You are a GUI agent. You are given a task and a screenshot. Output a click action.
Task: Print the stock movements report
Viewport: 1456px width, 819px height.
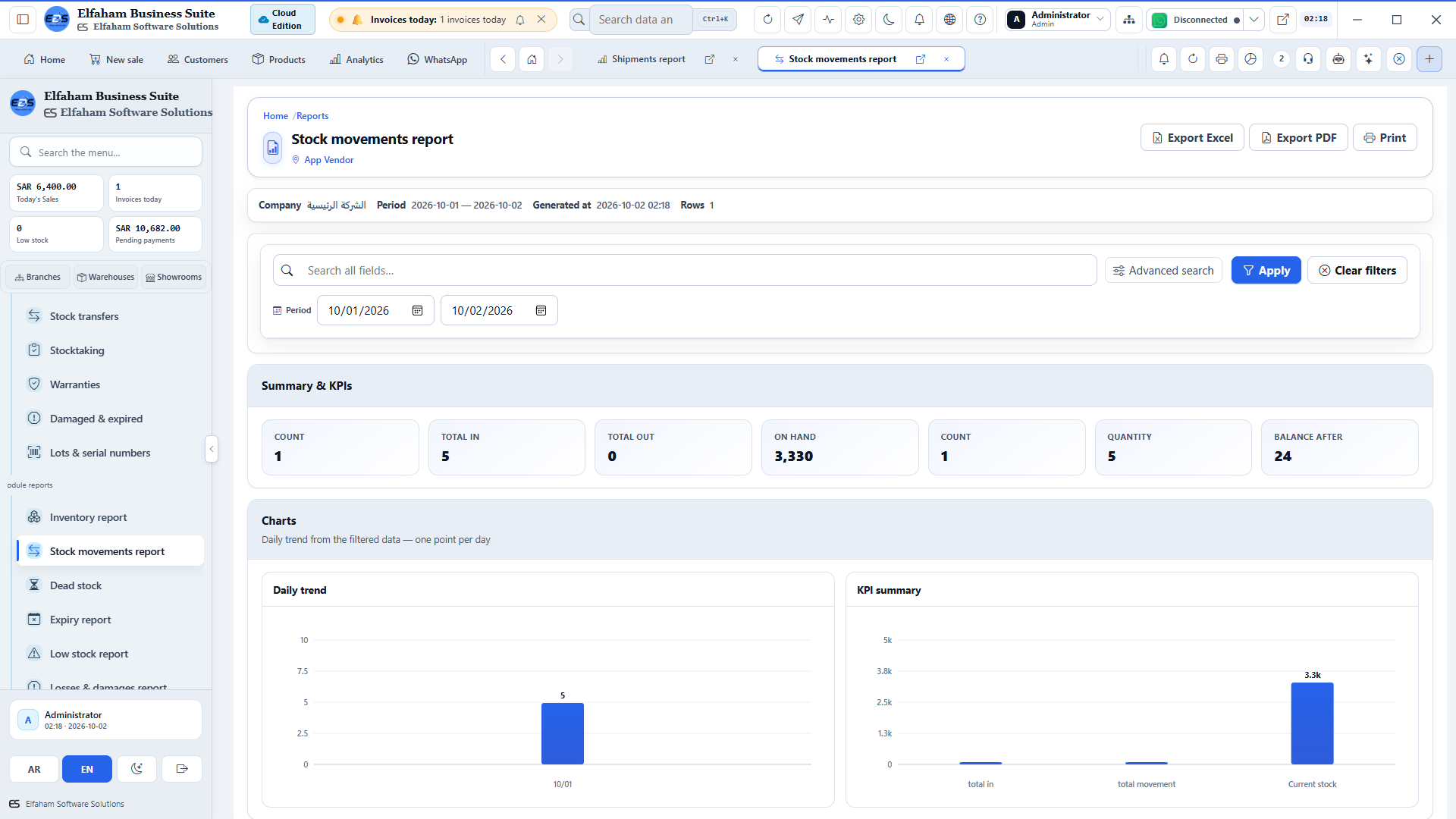[1385, 137]
